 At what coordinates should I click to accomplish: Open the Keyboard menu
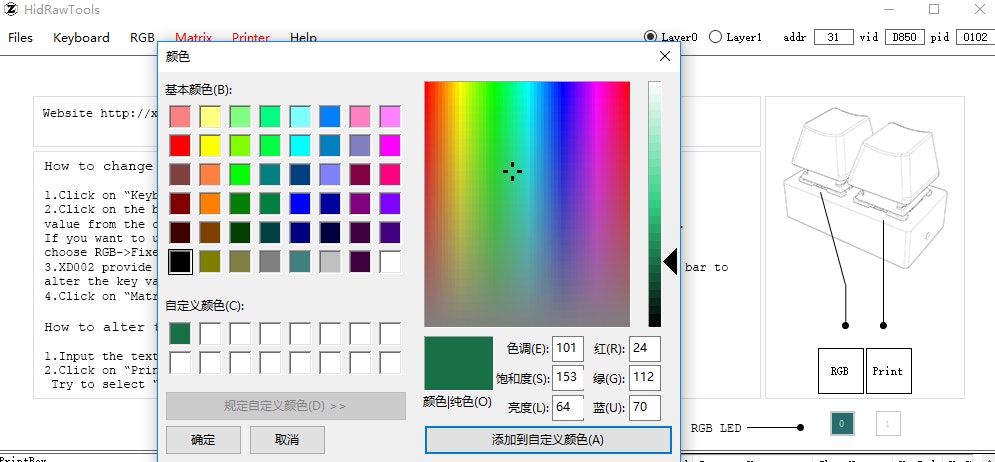pos(81,38)
